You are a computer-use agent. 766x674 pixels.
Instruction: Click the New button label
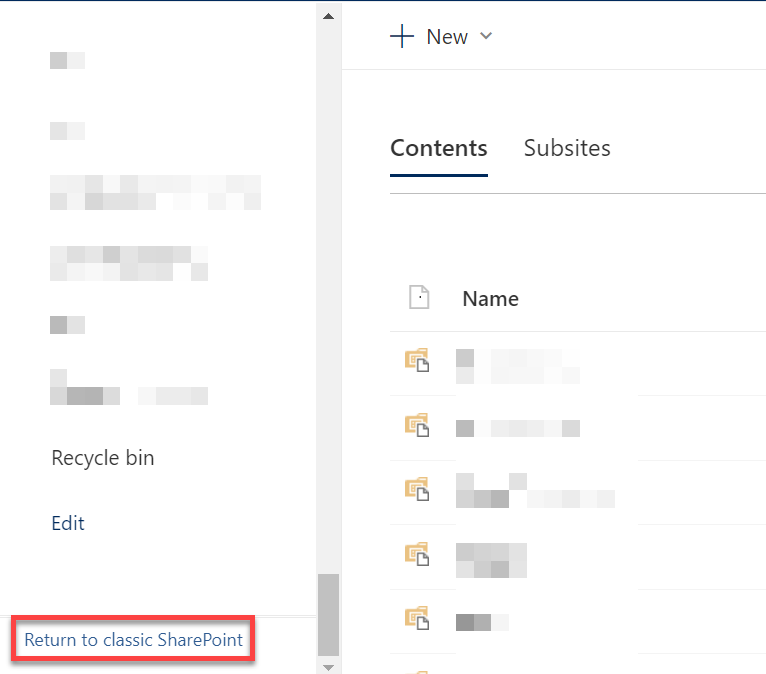pyautogui.click(x=447, y=37)
